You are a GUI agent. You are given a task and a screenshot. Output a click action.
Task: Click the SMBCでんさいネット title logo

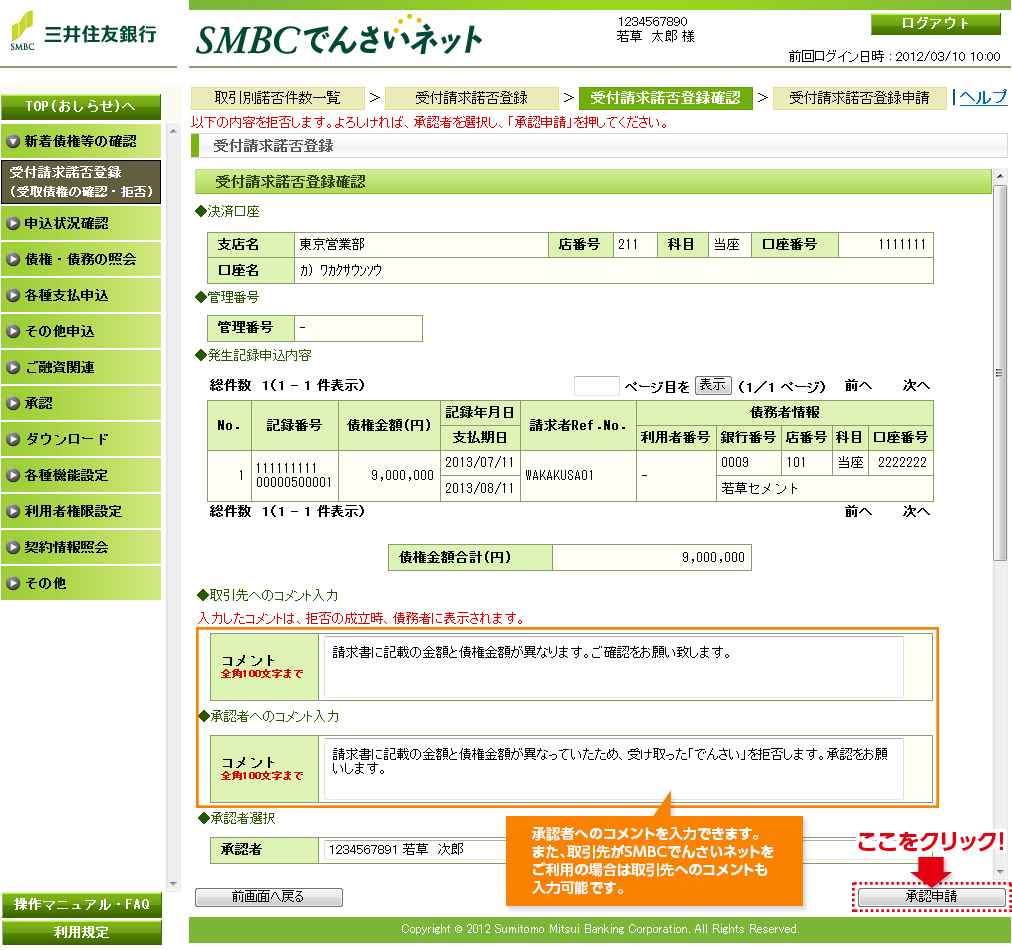point(339,36)
